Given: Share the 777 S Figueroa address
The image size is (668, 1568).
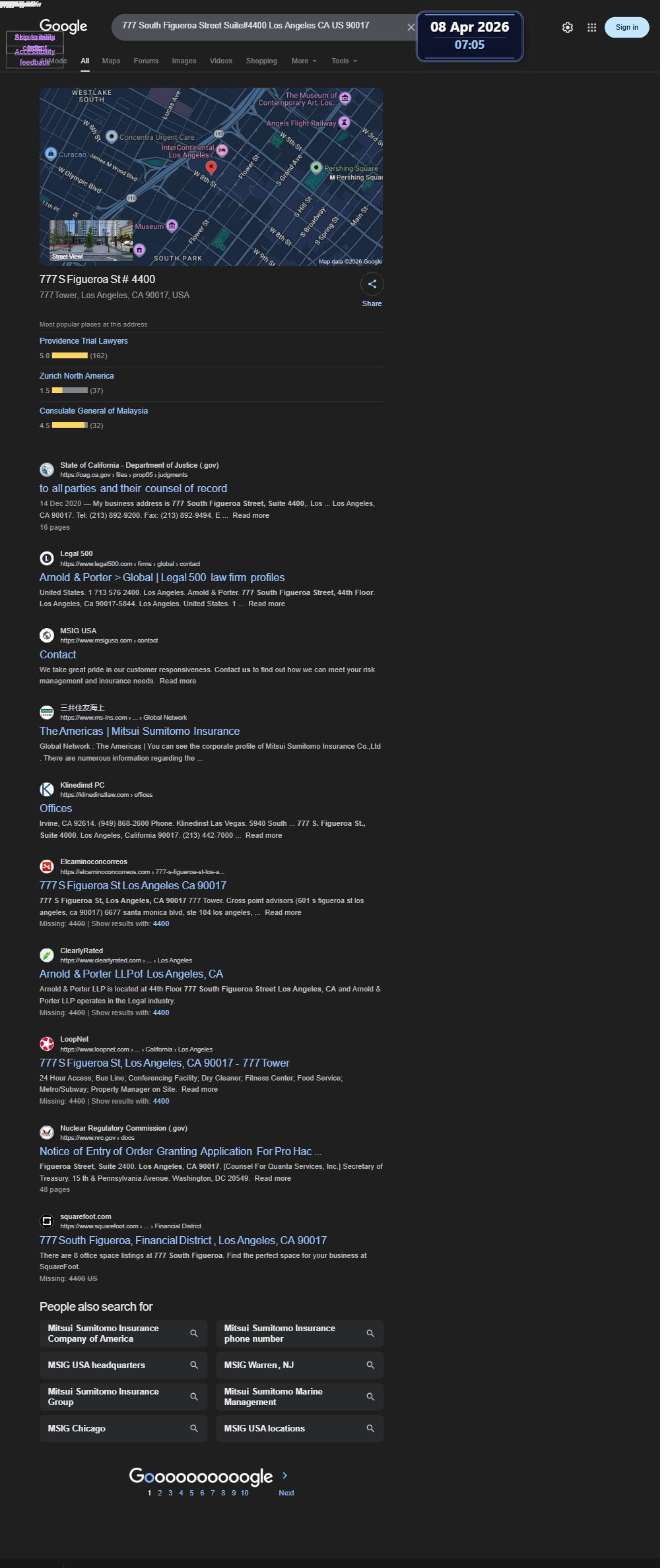Looking at the screenshot, I should (x=372, y=284).
